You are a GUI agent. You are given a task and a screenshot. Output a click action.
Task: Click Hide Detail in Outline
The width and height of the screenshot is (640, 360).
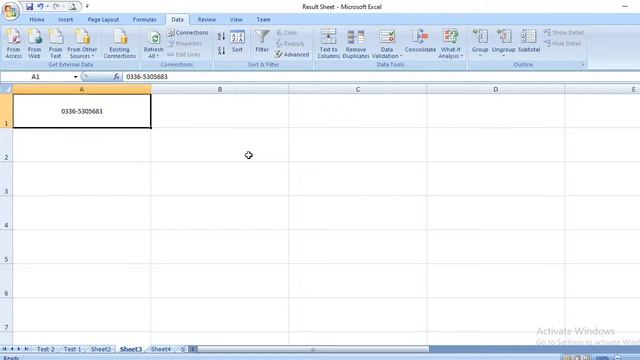point(563,43)
